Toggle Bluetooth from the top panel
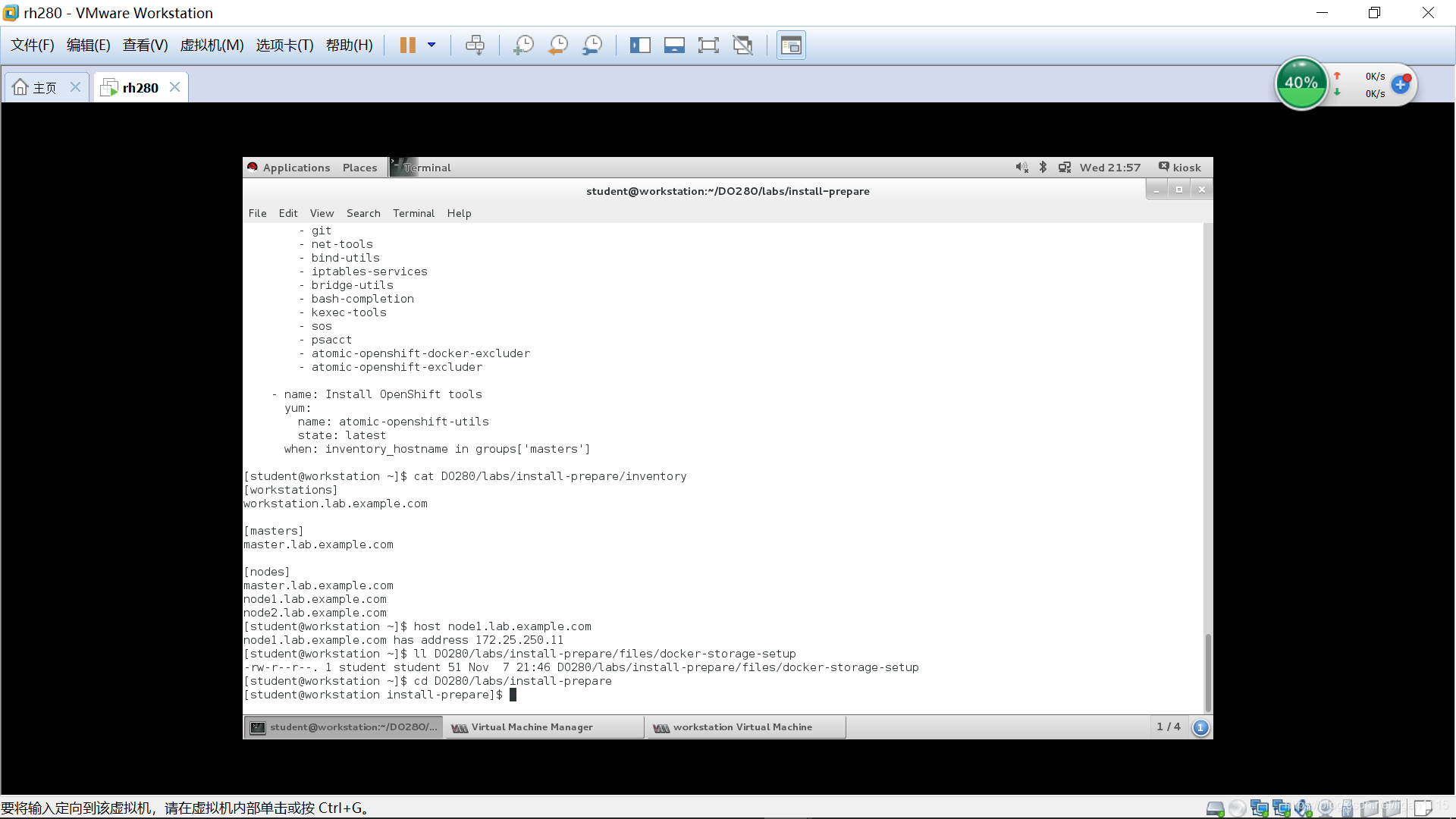Image resolution: width=1456 pixels, height=819 pixels. (x=1043, y=167)
